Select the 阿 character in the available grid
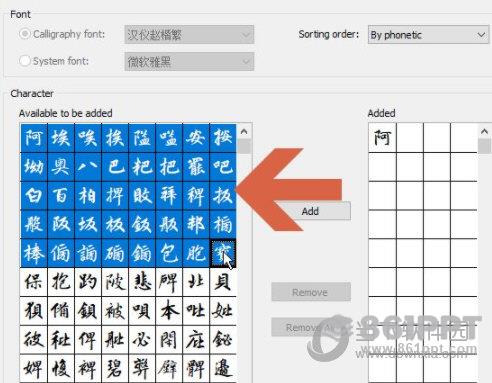492x383 pixels. [34, 138]
